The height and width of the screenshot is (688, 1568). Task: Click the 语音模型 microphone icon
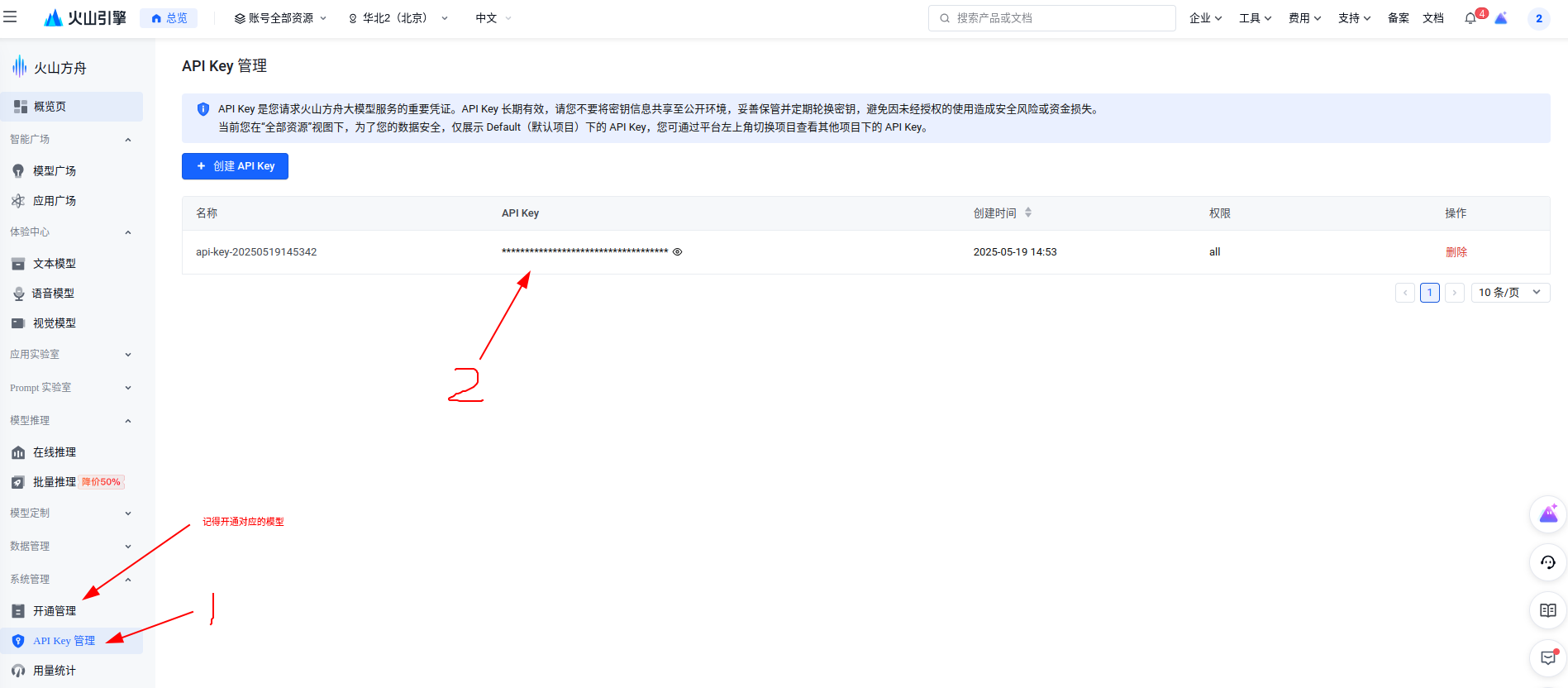click(18, 294)
